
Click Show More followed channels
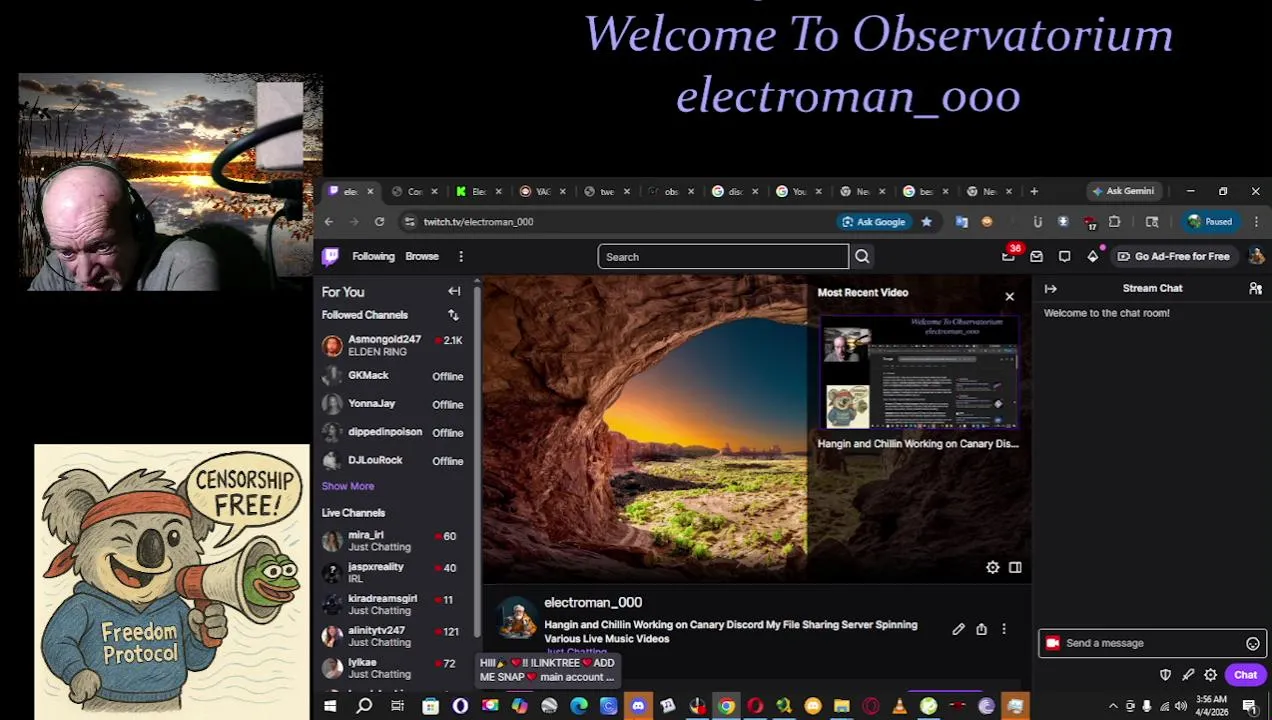348,487
